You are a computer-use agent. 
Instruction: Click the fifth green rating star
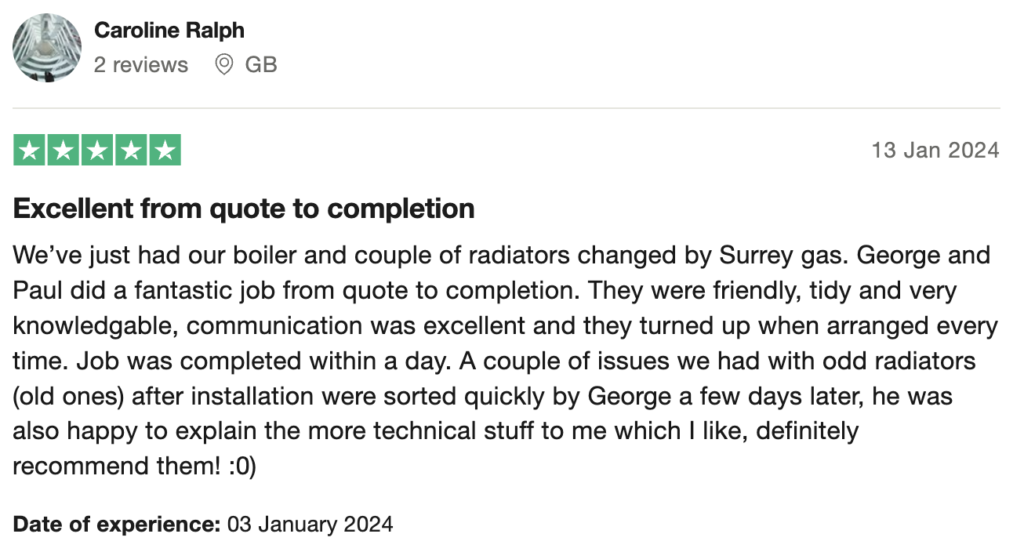point(165,151)
